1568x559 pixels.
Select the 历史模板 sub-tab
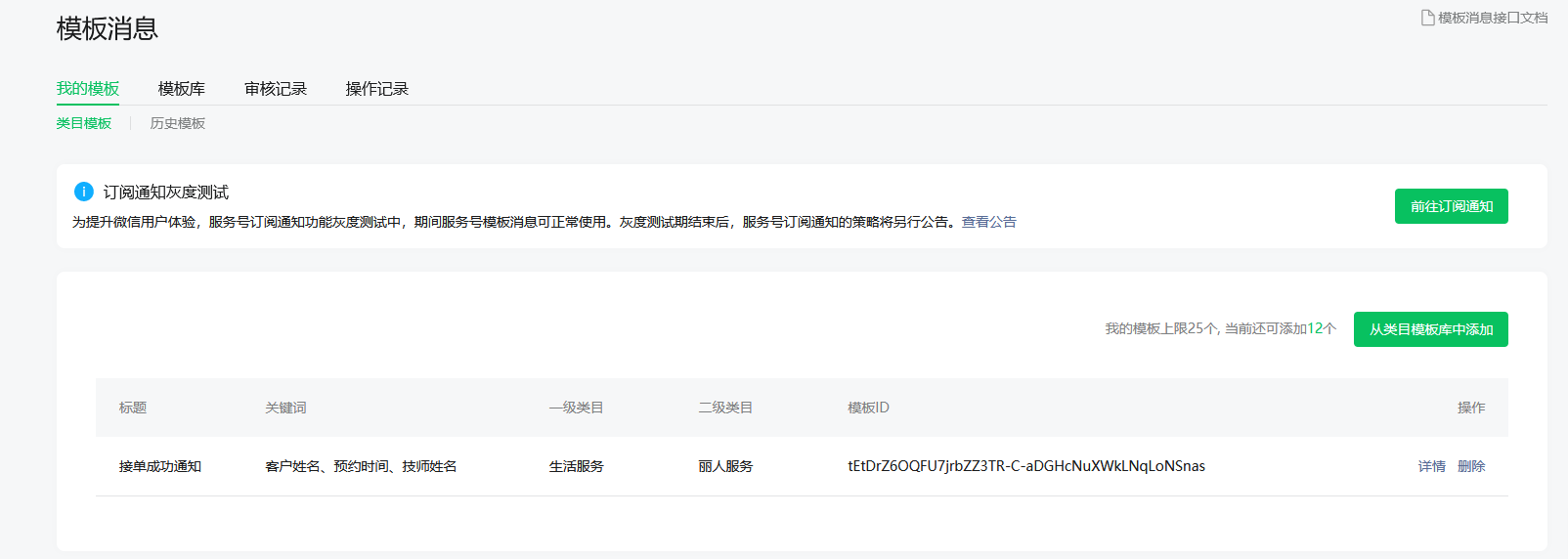(x=178, y=123)
